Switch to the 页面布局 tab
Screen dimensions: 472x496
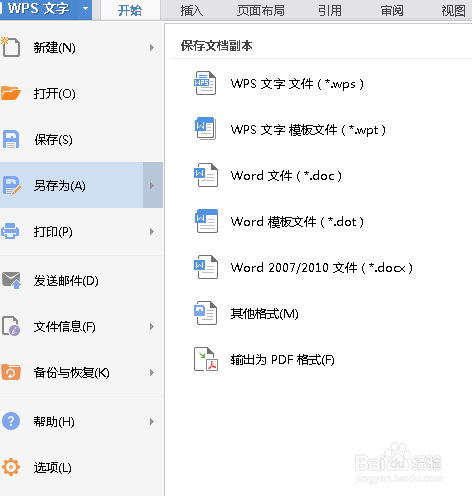point(261,11)
